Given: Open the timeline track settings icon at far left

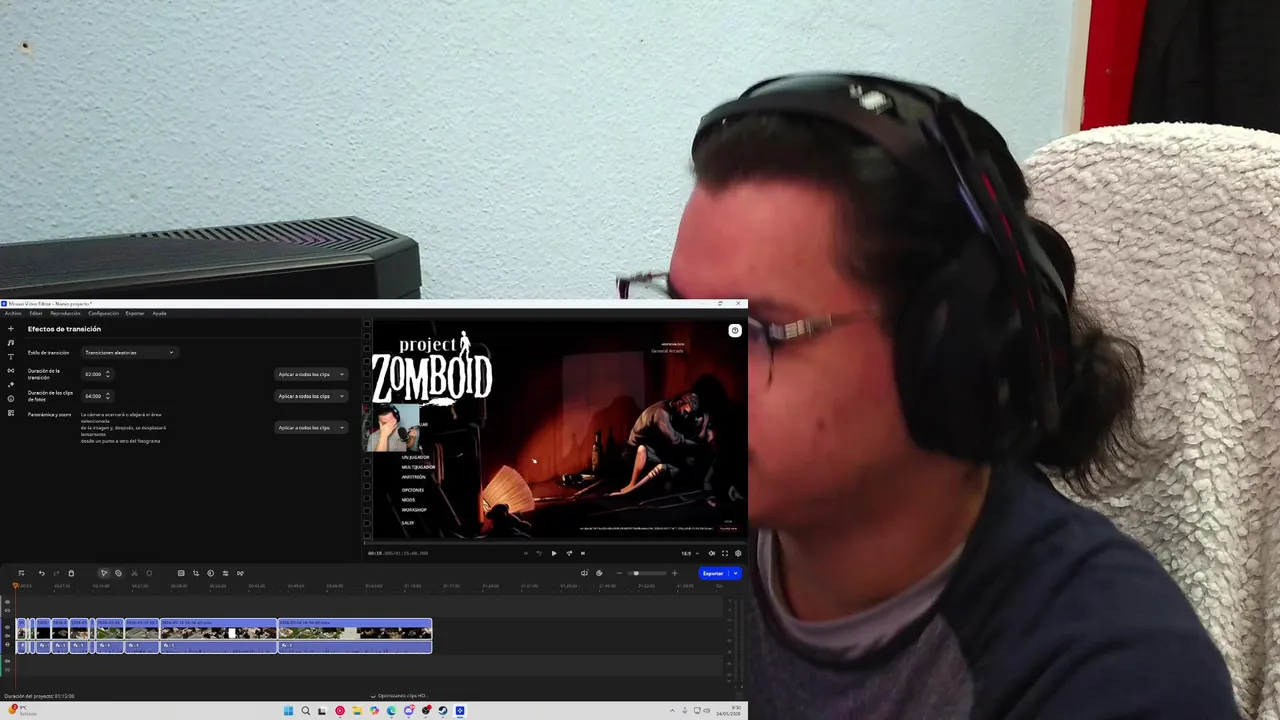Looking at the screenshot, I should 21,573.
